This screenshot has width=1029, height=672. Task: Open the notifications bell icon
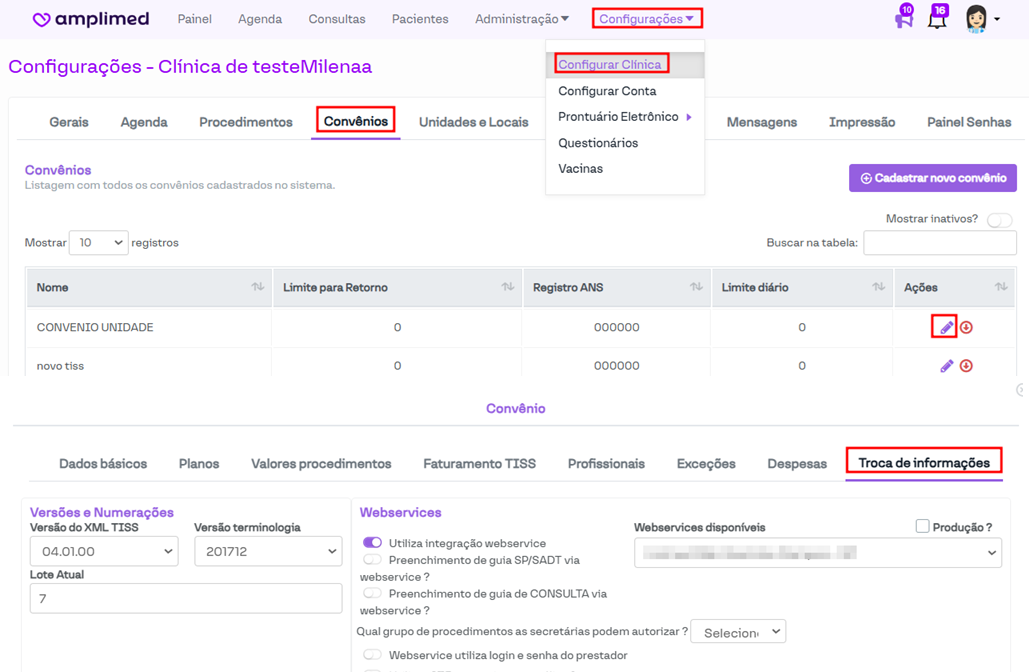click(x=937, y=19)
